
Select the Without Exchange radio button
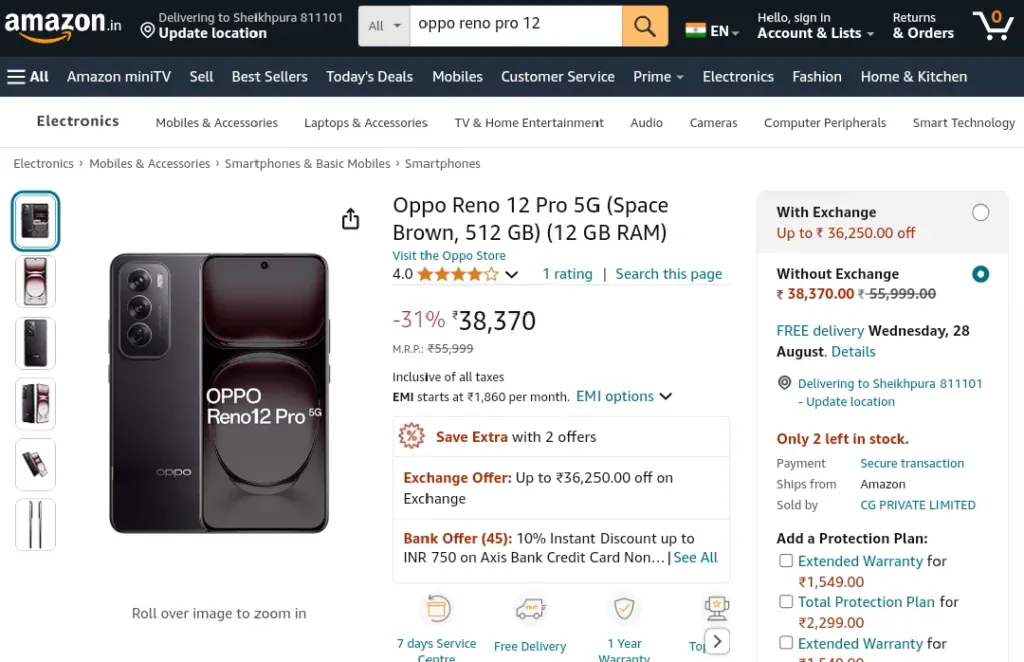(x=980, y=274)
